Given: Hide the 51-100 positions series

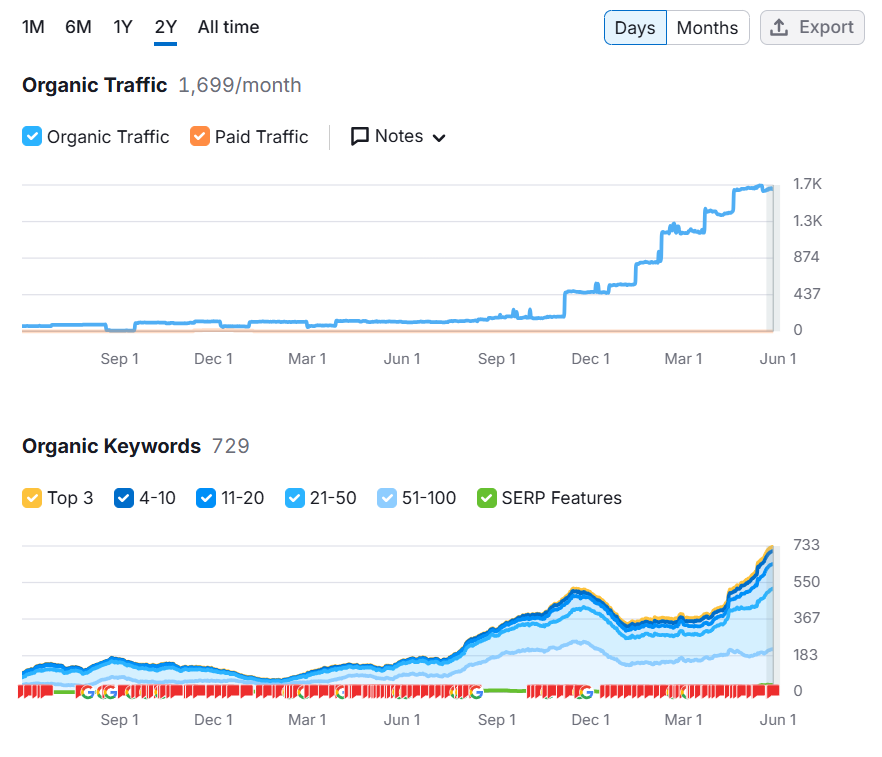Looking at the screenshot, I should 387,498.
